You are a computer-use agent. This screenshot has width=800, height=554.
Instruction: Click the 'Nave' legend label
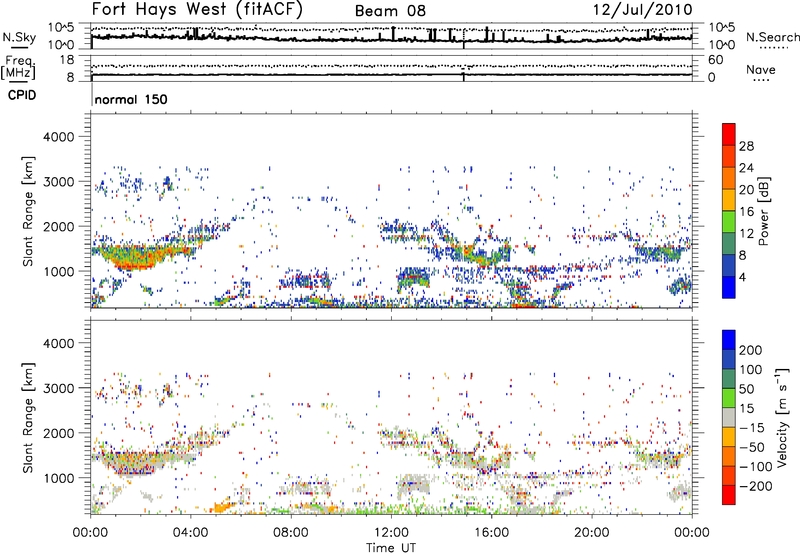click(760, 69)
